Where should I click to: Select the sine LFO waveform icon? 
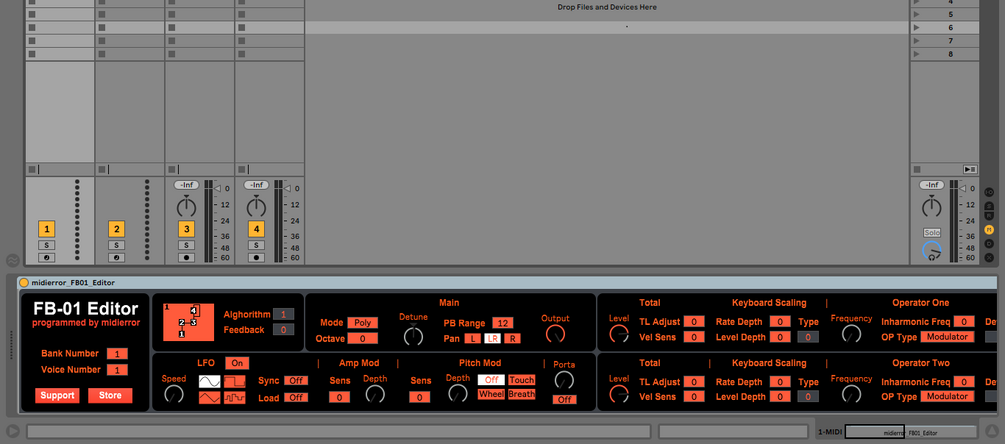click(x=210, y=382)
